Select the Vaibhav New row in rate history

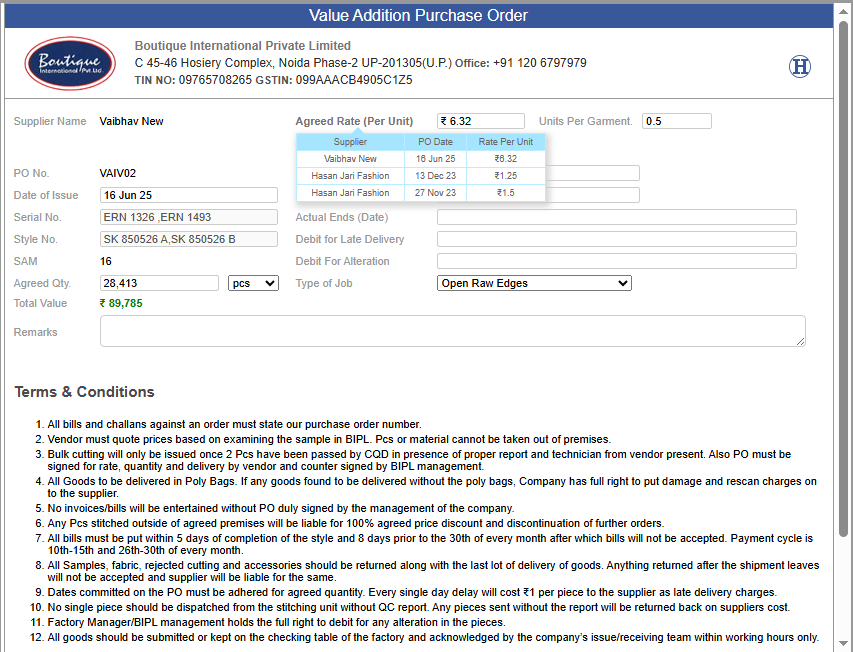pos(421,159)
